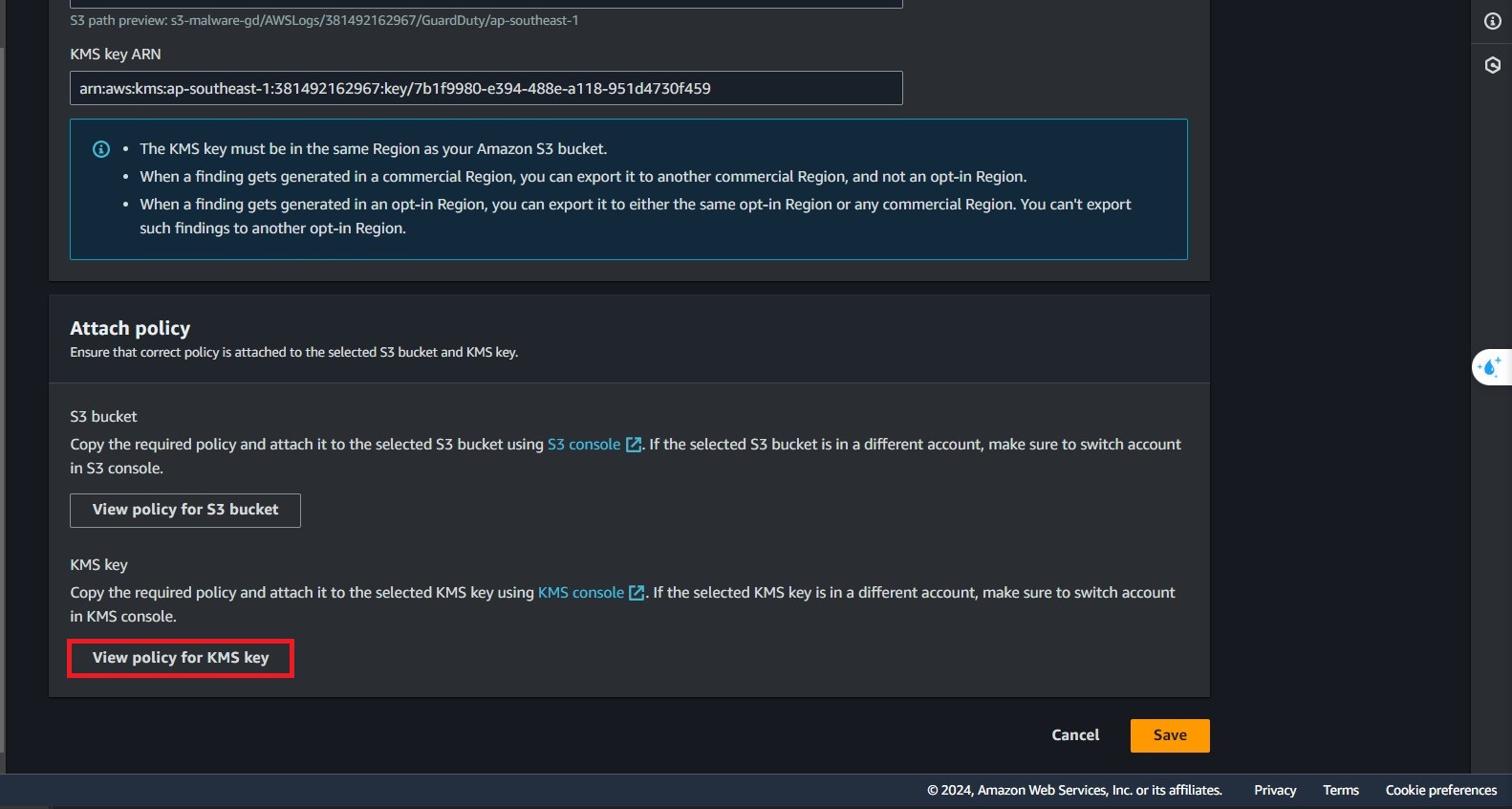This screenshot has width=1512, height=809.
Task: Click external-link icon beside KMS console
Action: 636,593
